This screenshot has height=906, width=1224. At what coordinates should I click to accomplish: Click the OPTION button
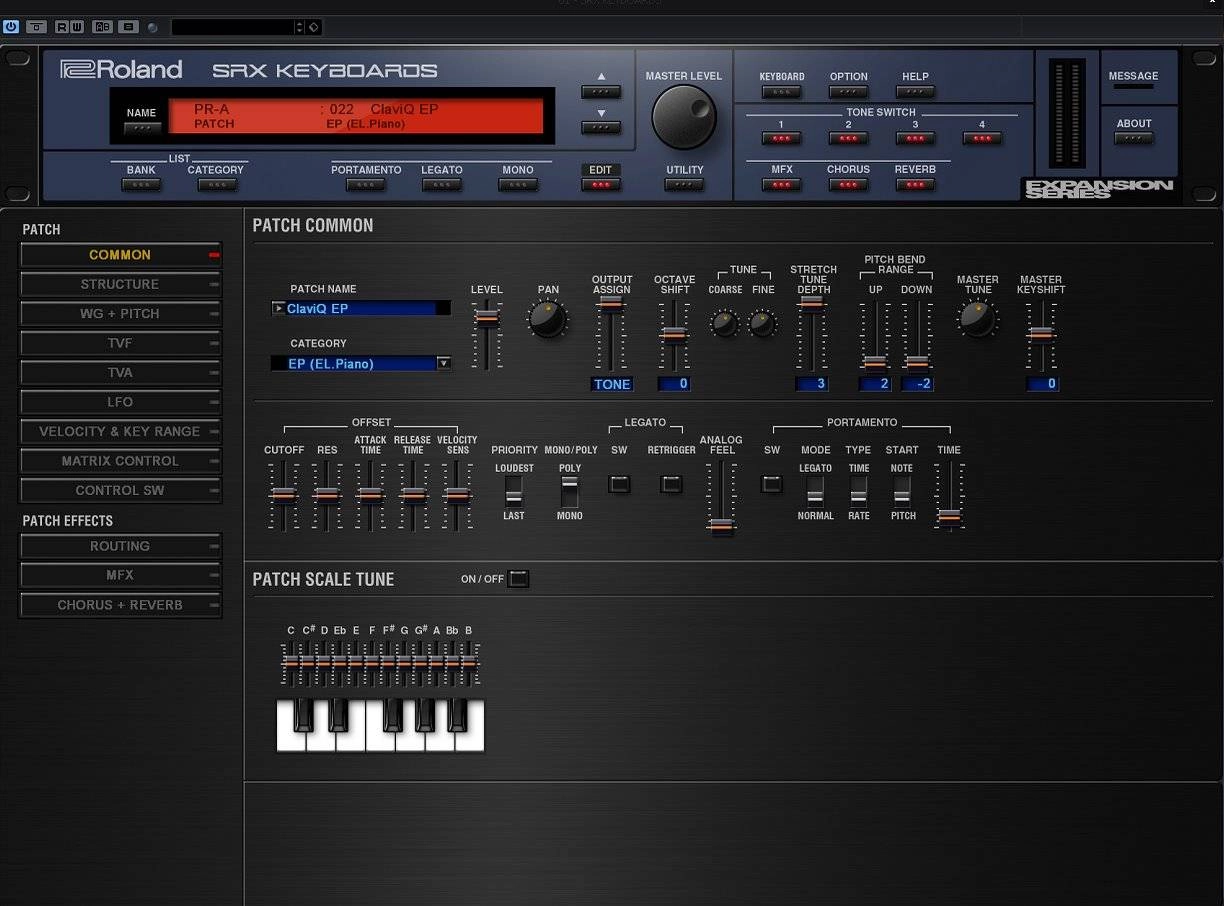848,92
